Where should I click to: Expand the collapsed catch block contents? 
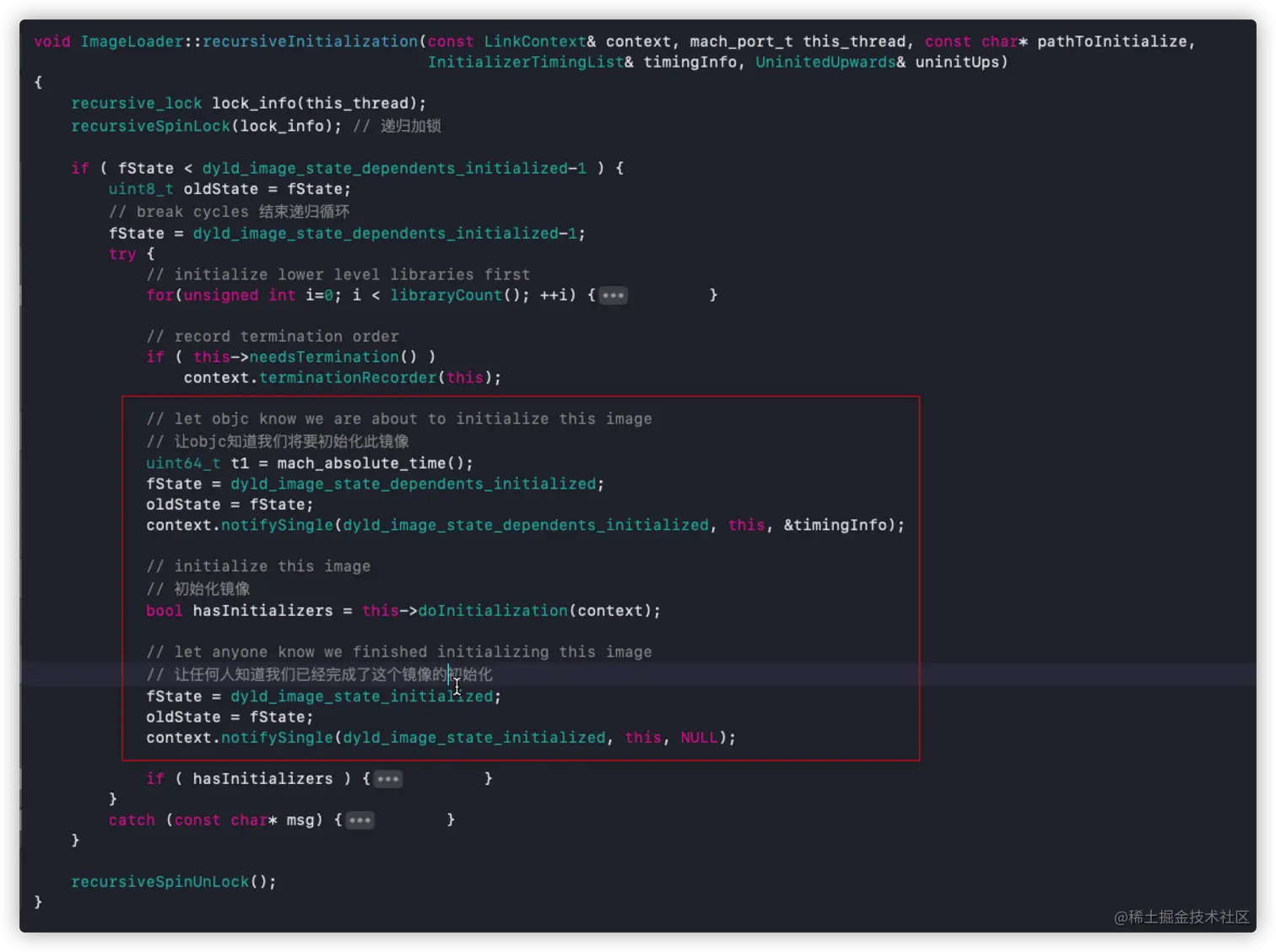[x=360, y=819]
